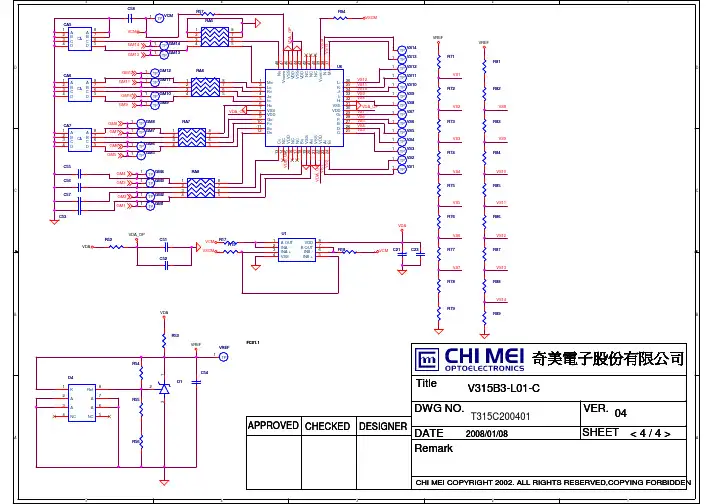Click the U4 IC symbol
The image size is (713, 504).
[80, 401]
